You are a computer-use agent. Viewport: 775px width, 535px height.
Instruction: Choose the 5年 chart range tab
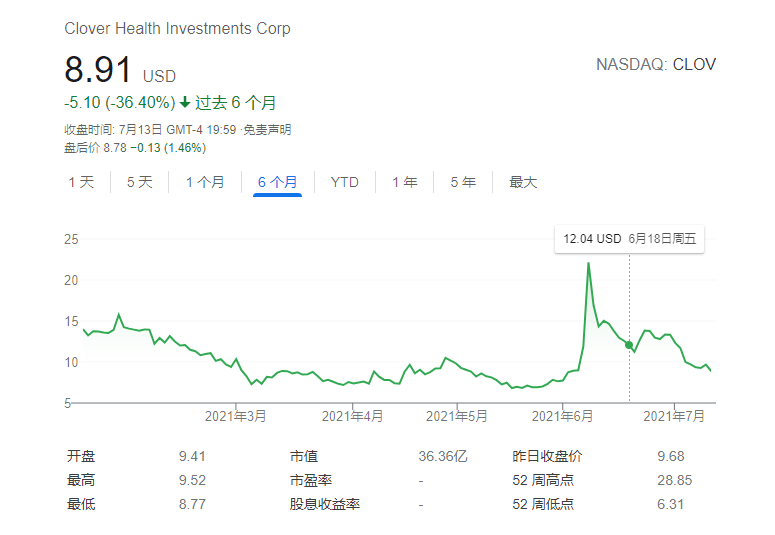pyautogui.click(x=462, y=182)
